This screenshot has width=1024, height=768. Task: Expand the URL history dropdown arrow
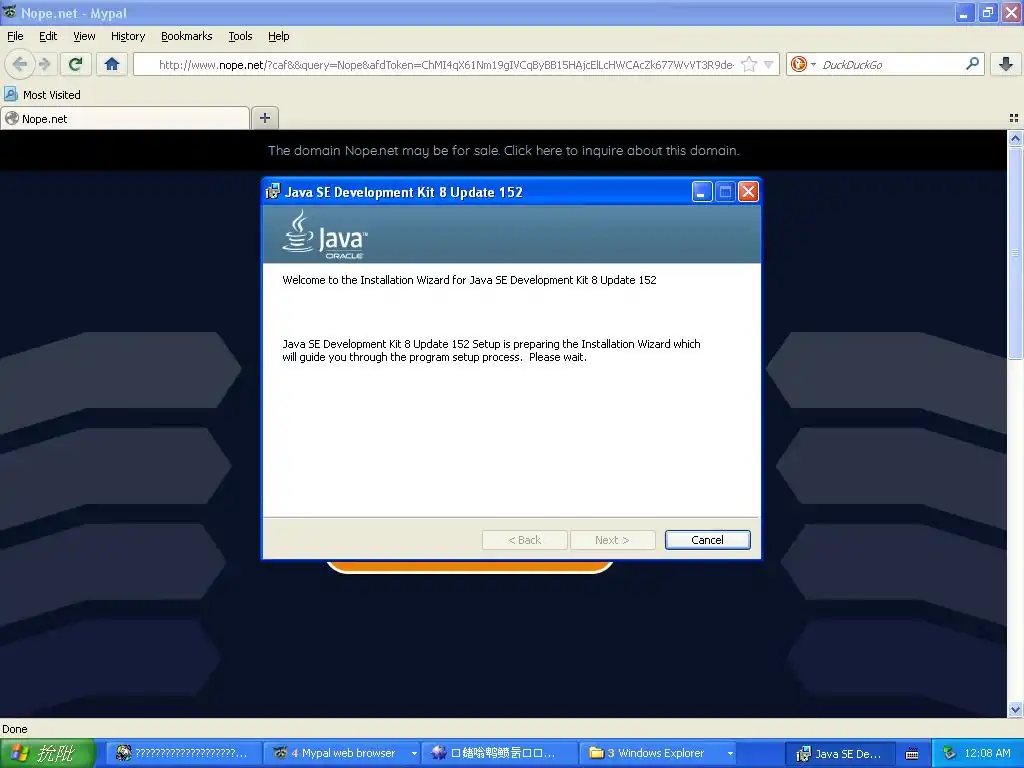(x=769, y=64)
